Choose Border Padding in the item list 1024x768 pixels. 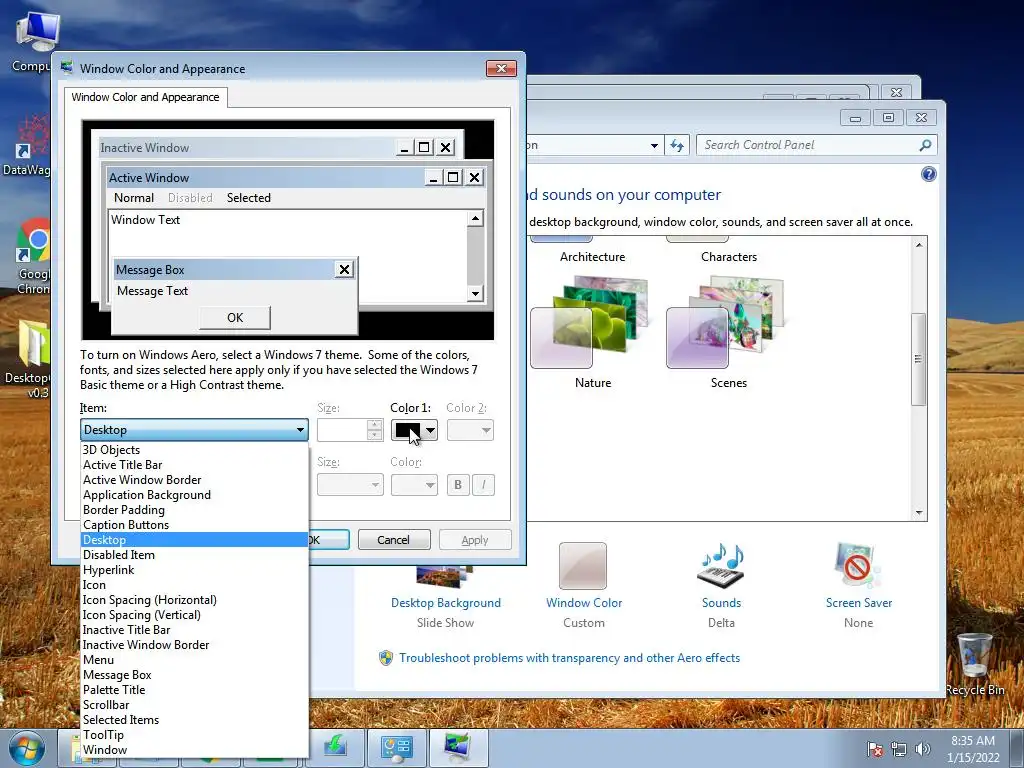tap(195, 509)
